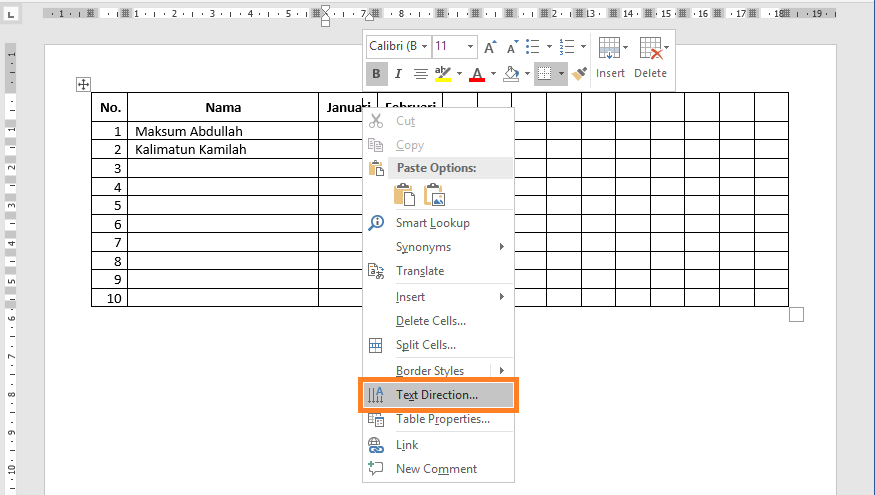Viewport: 875px width, 495px height.
Task: Click the Copy pages icon
Action: tap(376, 145)
